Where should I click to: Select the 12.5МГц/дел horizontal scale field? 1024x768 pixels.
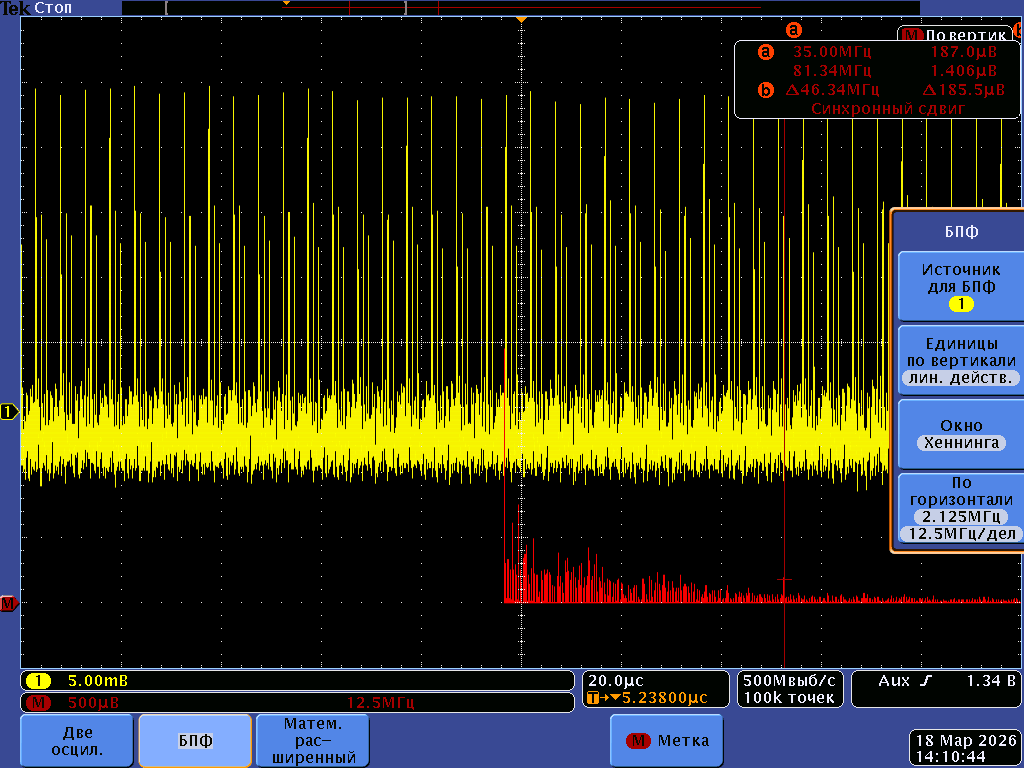(960, 534)
